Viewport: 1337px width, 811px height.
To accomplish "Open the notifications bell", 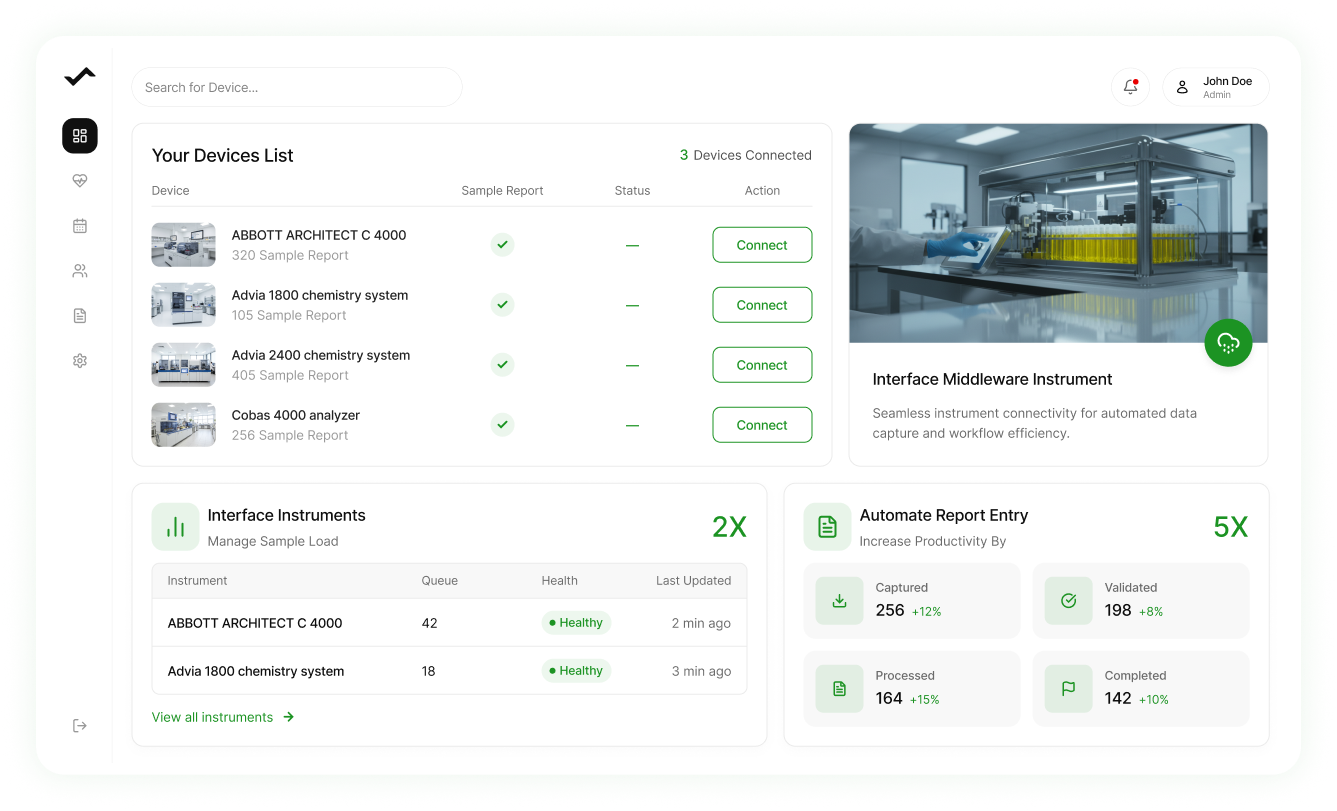I will click(x=1131, y=87).
